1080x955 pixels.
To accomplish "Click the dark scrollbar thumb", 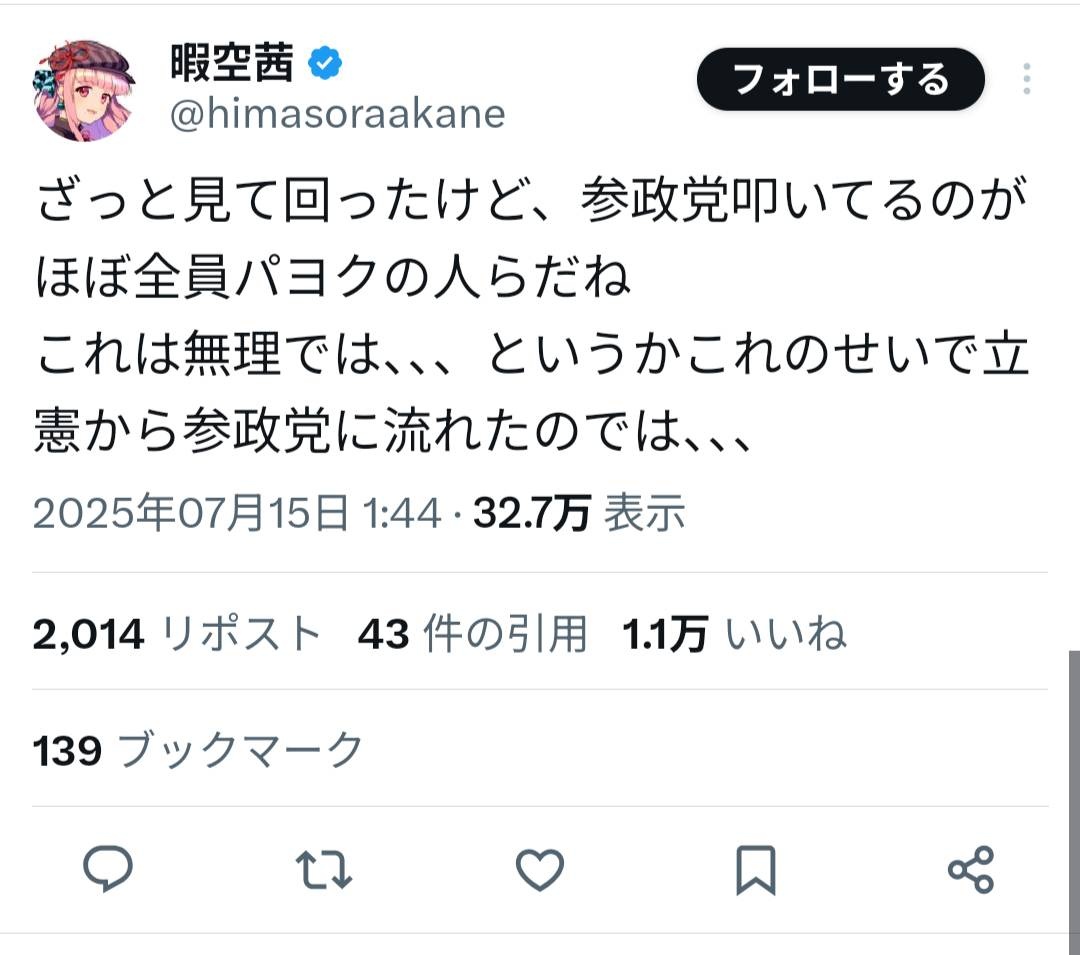I will [x=1073, y=800].
